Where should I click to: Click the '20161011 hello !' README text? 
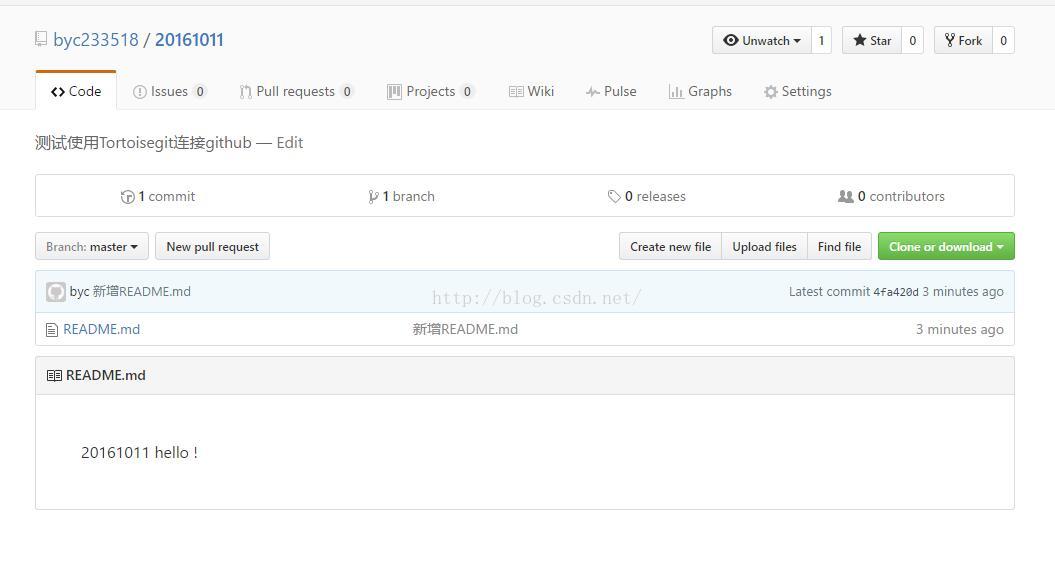click(139, 452)
